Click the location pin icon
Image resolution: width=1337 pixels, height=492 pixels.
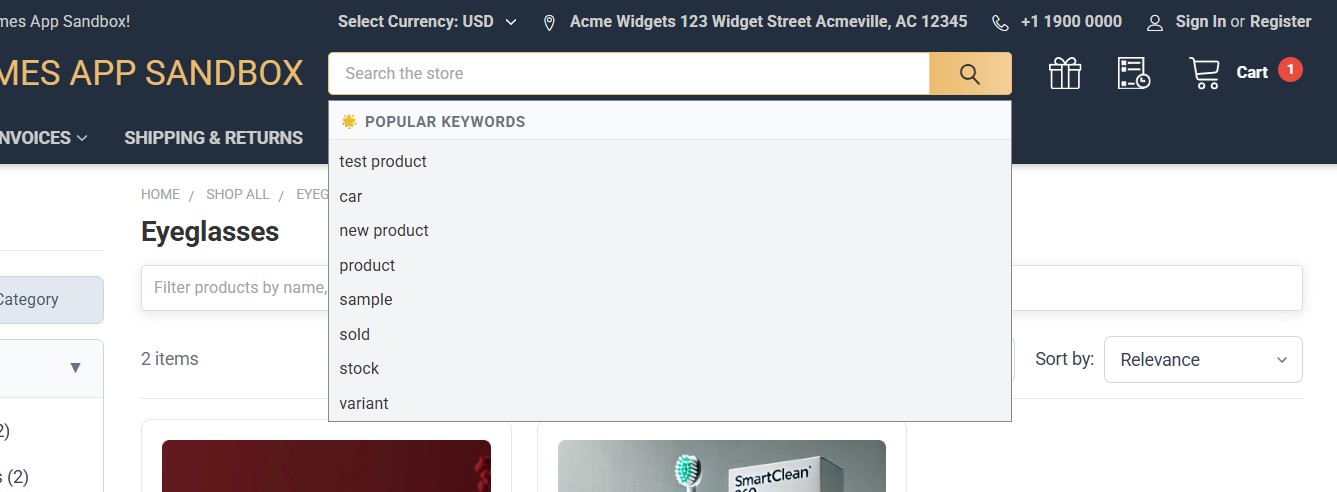tap(549, 22)
